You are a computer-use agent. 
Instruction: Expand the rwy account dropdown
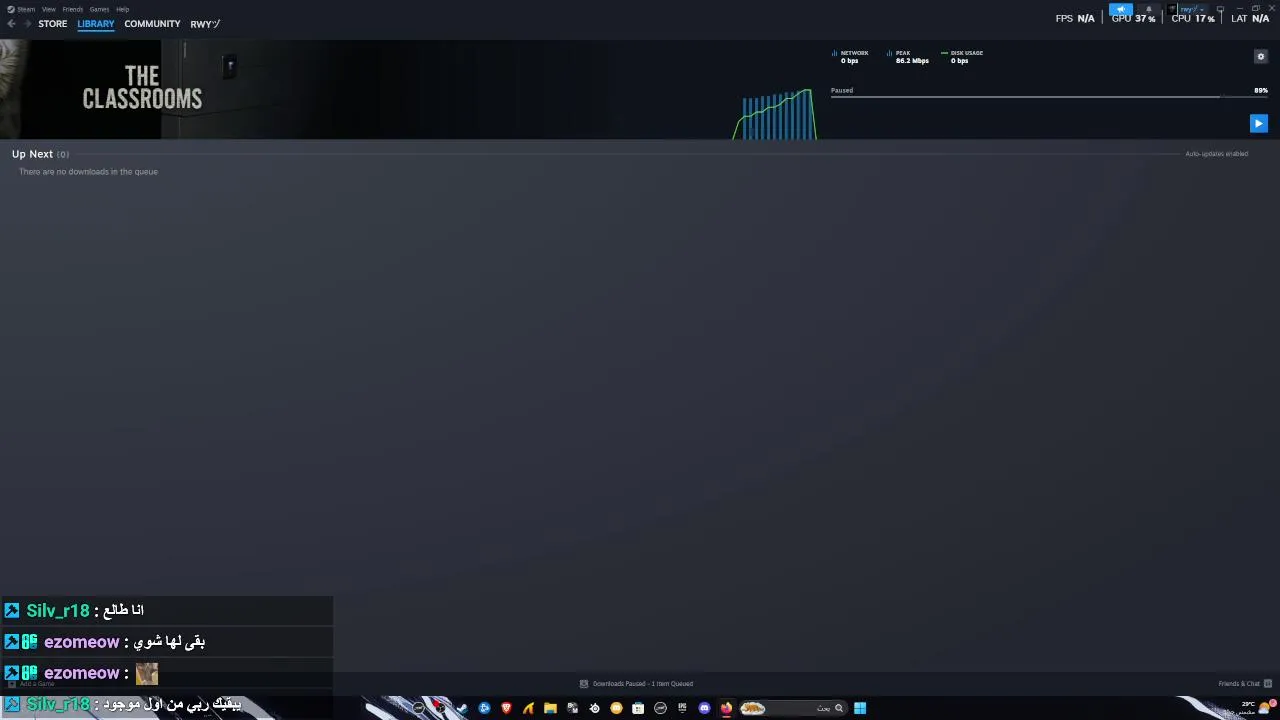point(1192,9)
